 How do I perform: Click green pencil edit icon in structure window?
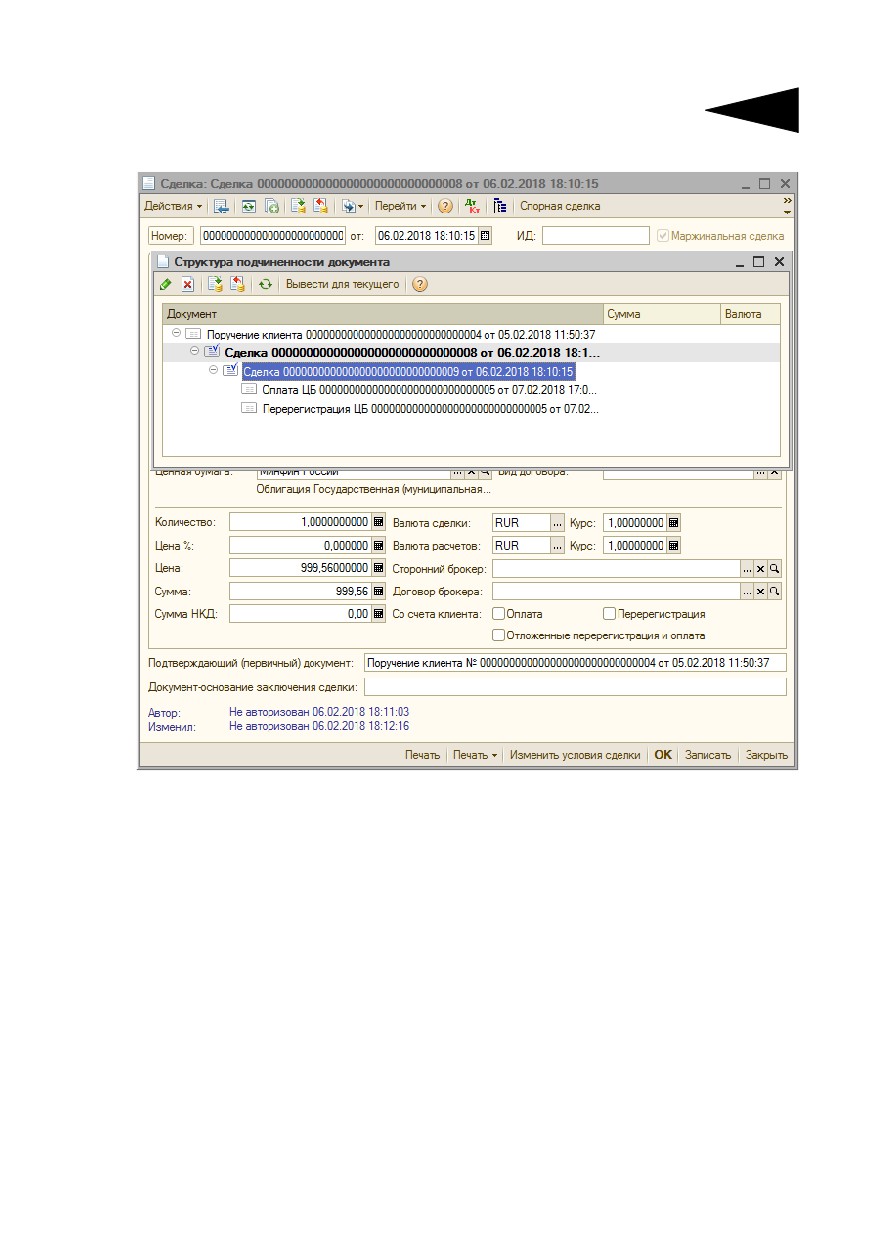166,284
